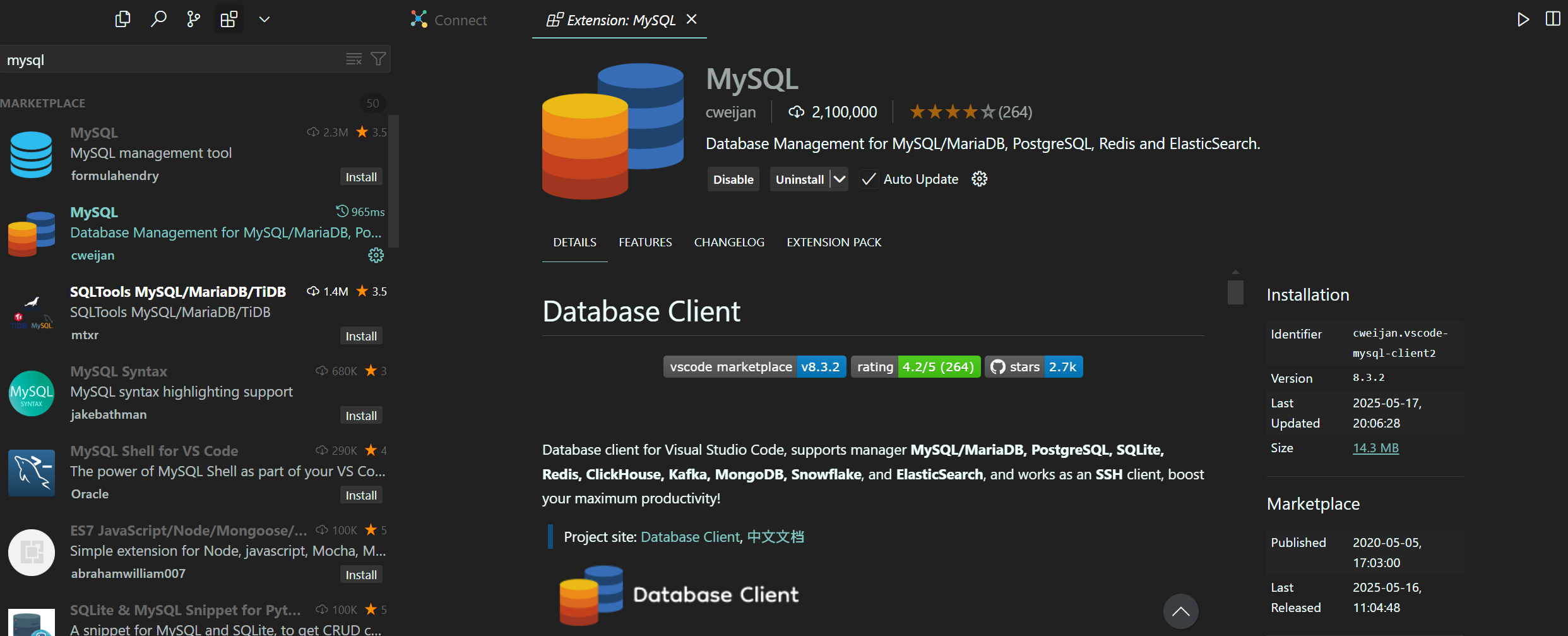Open manage gear for cweijan MySQL list item
The height and width of the screenshot is (636, 1568).
(376, 255)
